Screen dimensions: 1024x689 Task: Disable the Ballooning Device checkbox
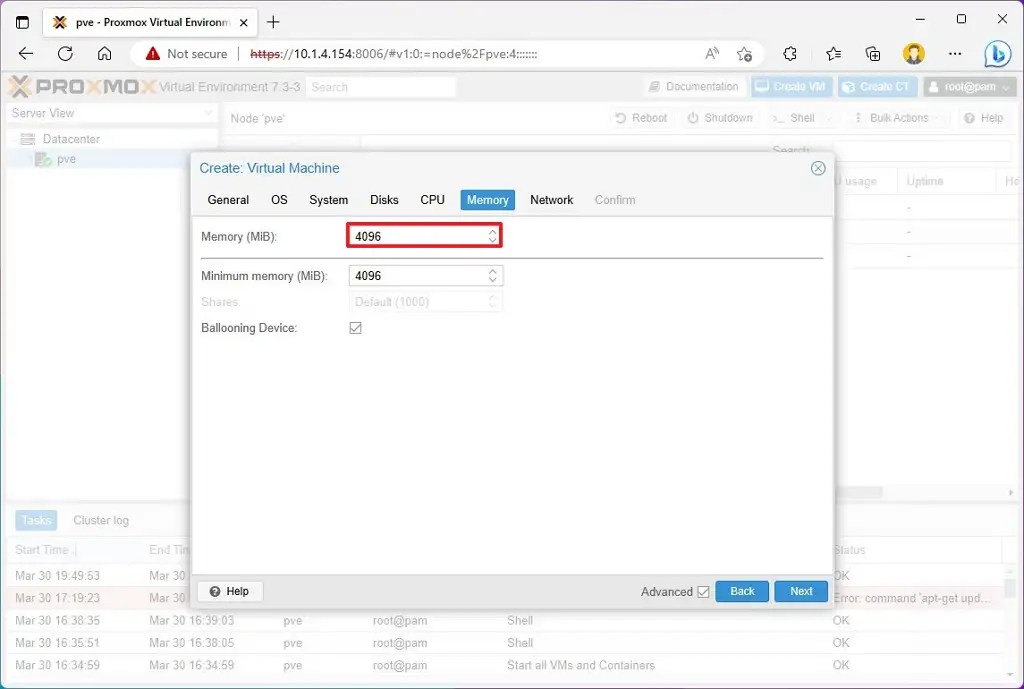point(355,327)
